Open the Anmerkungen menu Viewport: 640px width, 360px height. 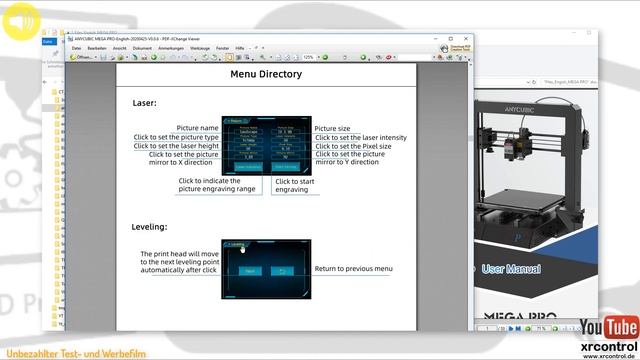pyautogui.click(x=171, y=48)
